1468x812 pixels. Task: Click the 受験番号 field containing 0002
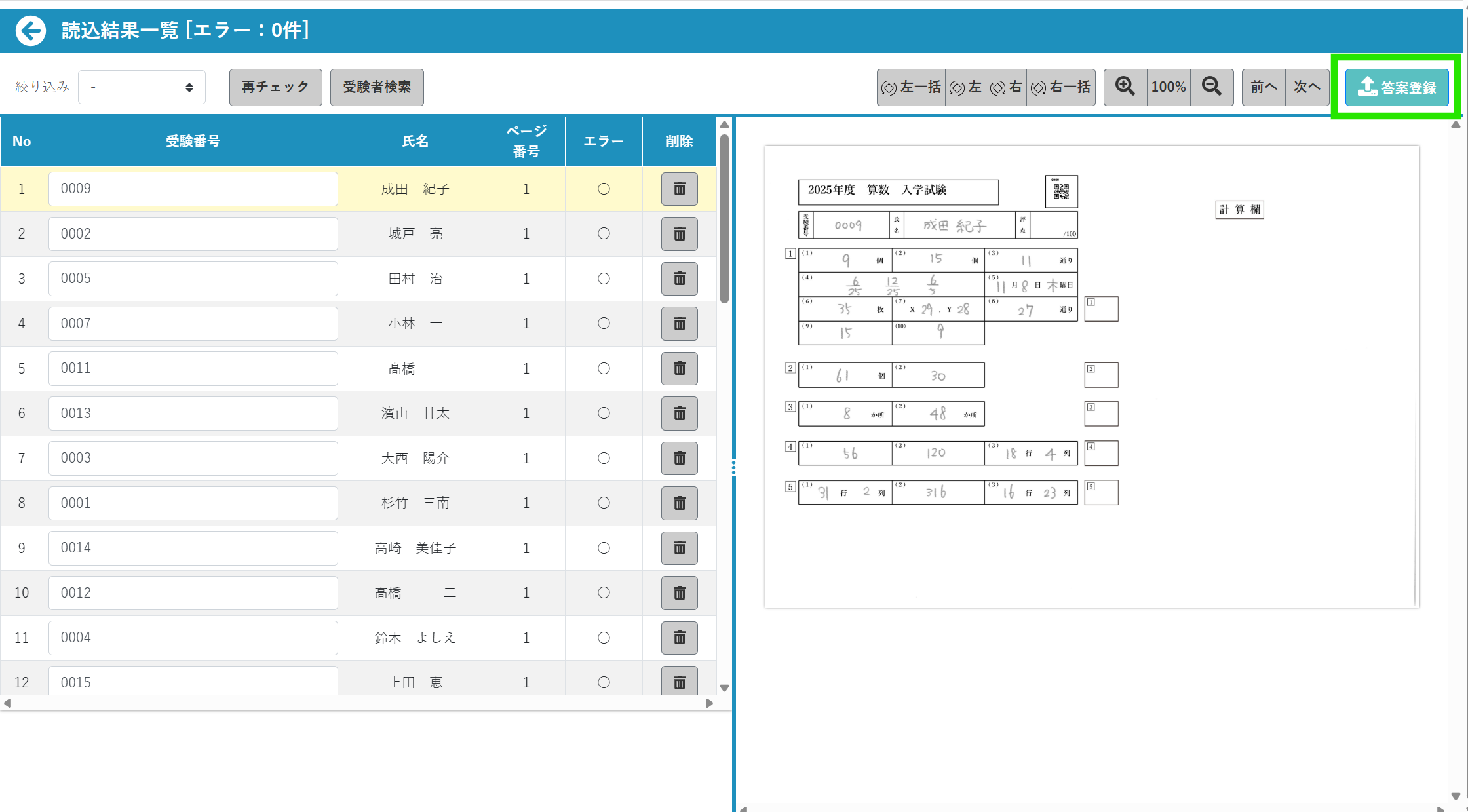(193, 234)
